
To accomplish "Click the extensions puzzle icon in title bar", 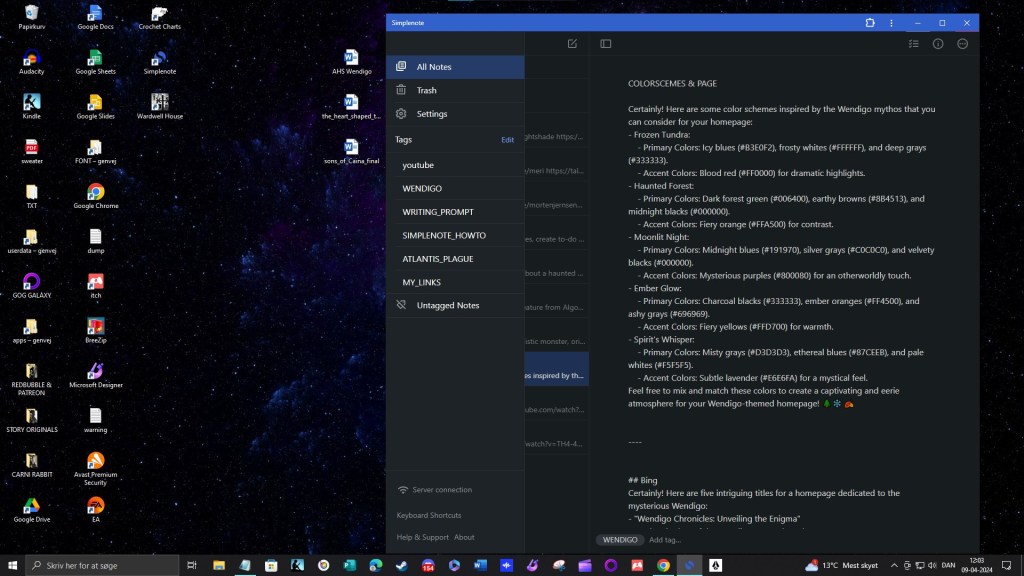I will 870,22.
